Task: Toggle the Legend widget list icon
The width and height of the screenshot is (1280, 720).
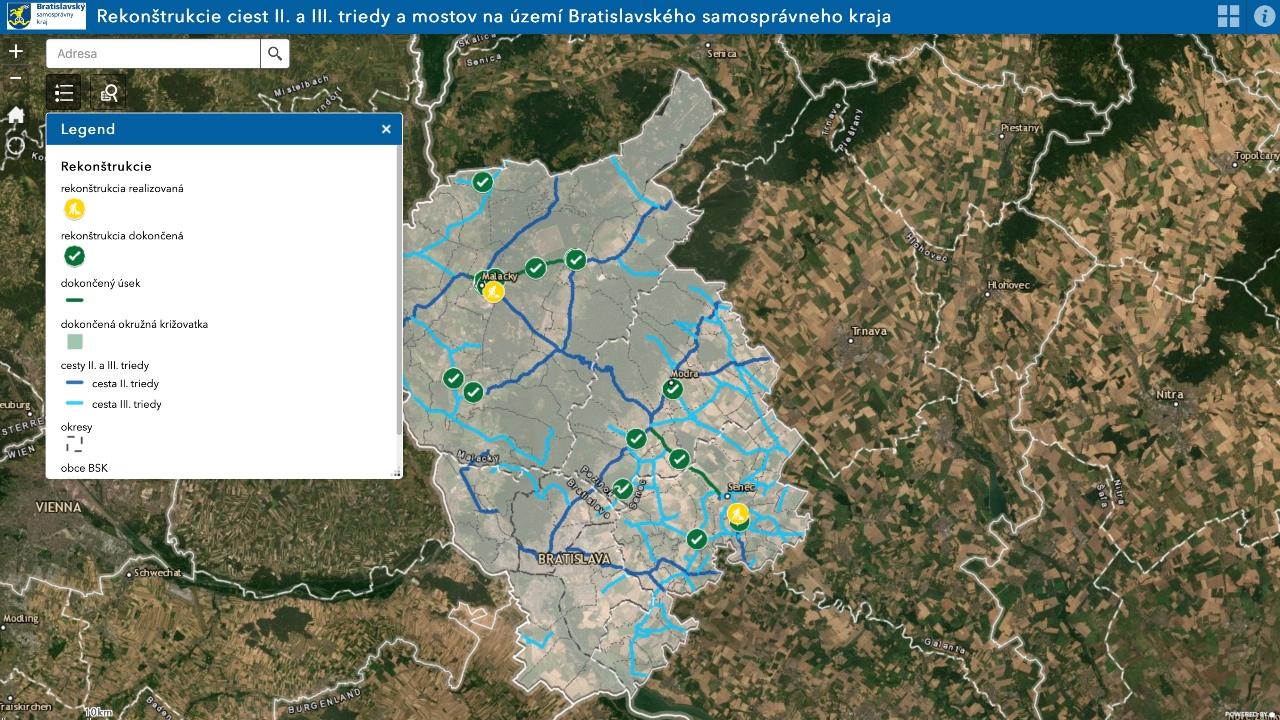Action: [x=64, y=94]
